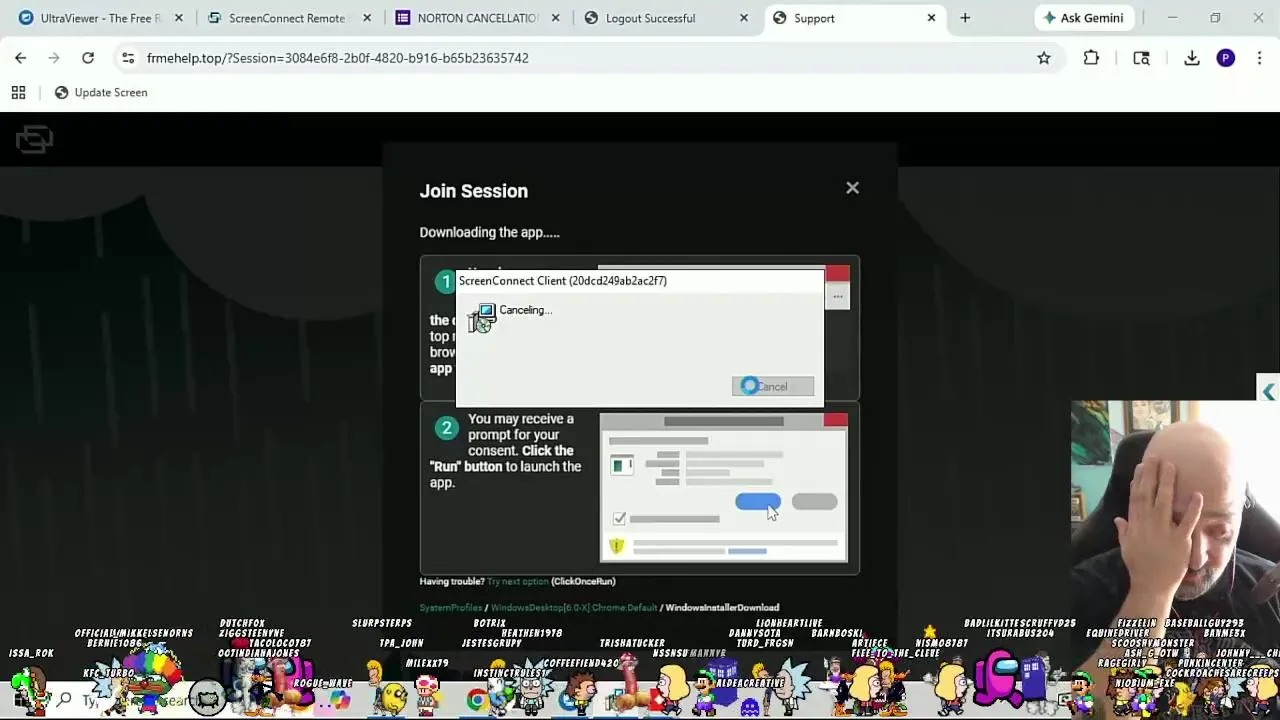Viewport: 1280px width, 720px height.
Task: Close the Join Session dialog
Action: [852, 188]
